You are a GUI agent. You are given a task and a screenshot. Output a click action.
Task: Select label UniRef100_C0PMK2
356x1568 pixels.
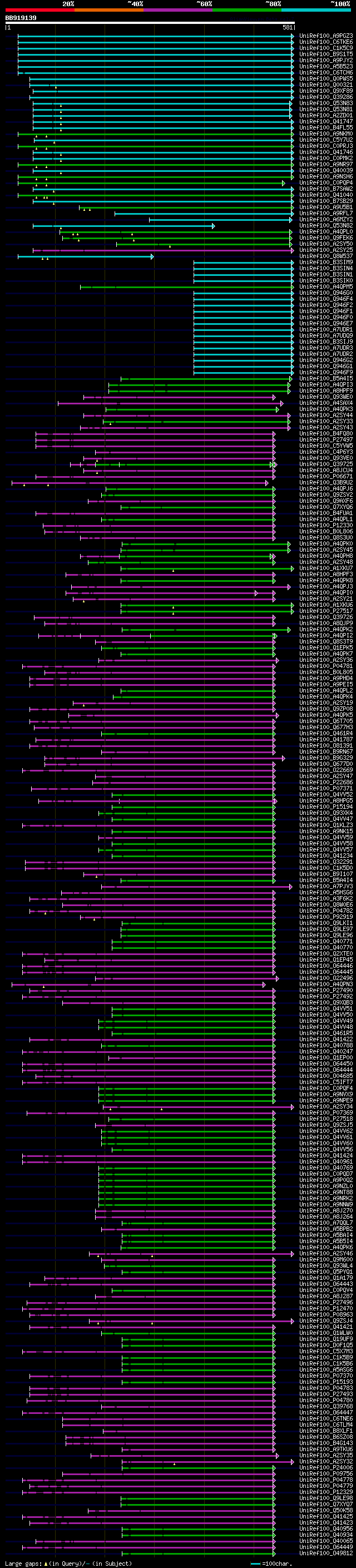(x=326, y=159)
